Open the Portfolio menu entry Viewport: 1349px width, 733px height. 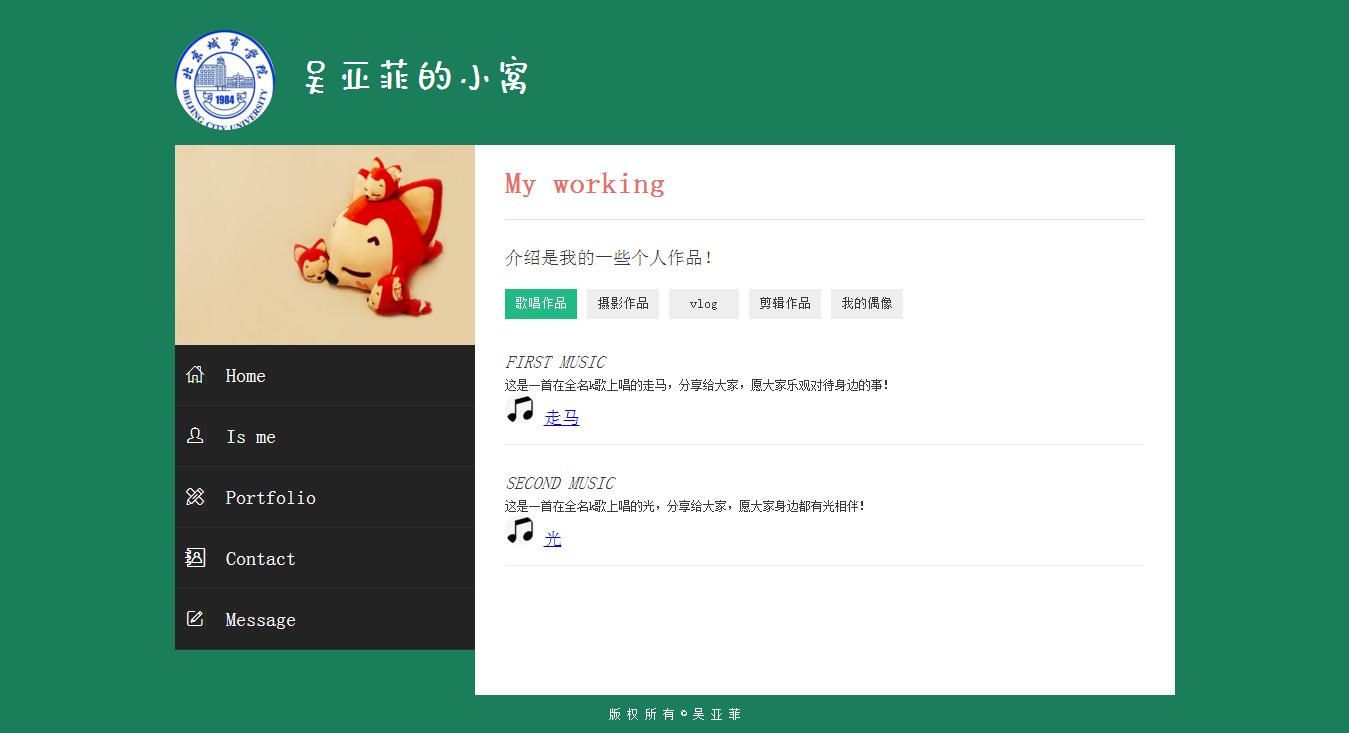click(x=325, y=497)
